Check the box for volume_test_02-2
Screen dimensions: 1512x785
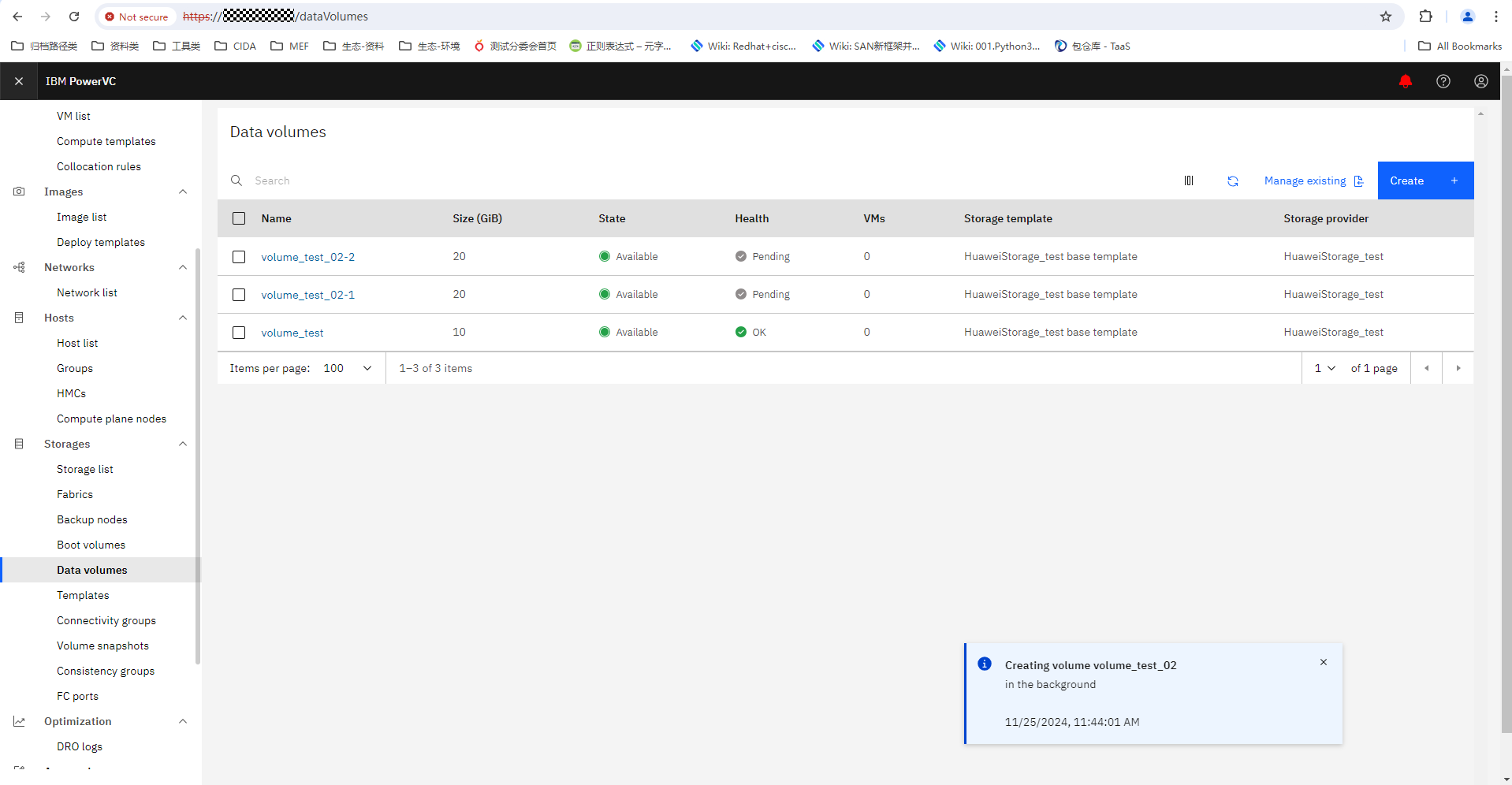pyautogui.click(x=239, y=257)
